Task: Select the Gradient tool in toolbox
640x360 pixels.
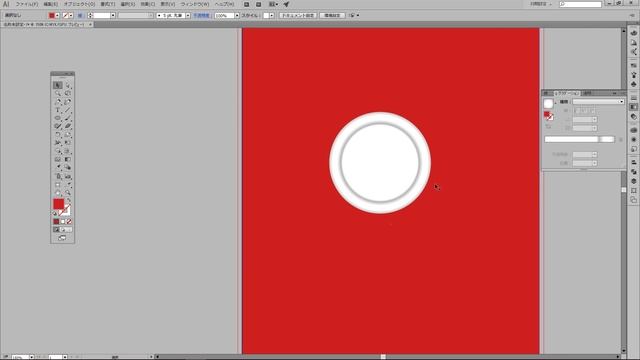Action: pos(68,159)
